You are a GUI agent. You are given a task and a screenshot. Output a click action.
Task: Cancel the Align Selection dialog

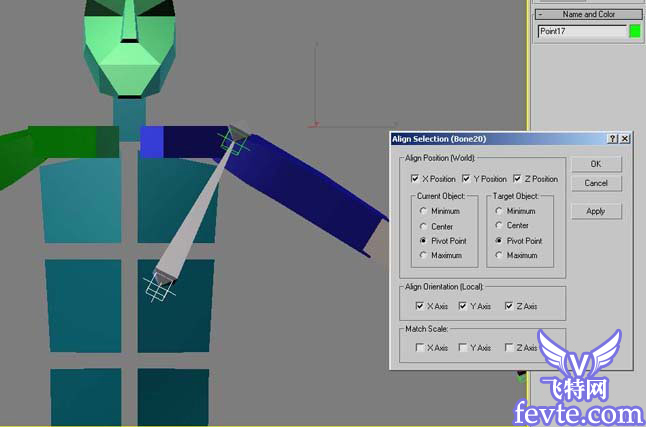coord(596,183)
